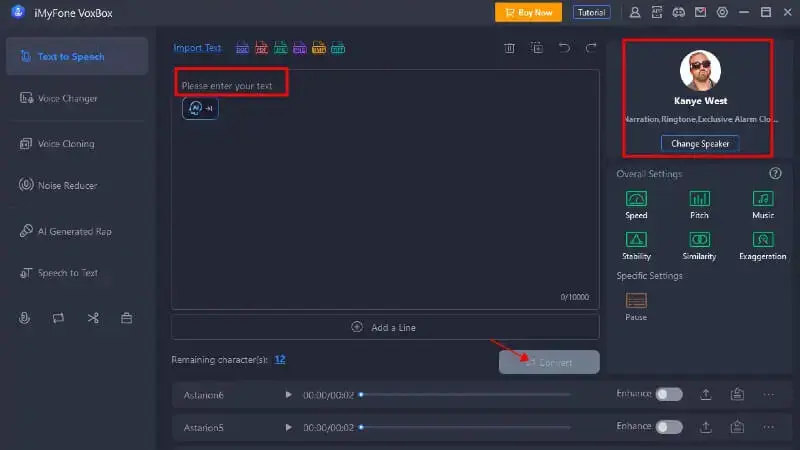
Task: Open the user account icon in the title bar
Action: pos(635,12)
